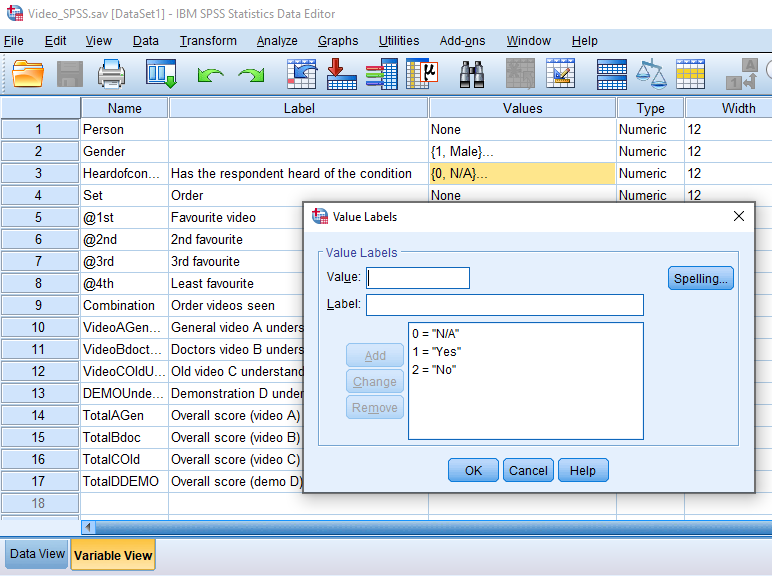Open the Transform menu

click(208, 41)
